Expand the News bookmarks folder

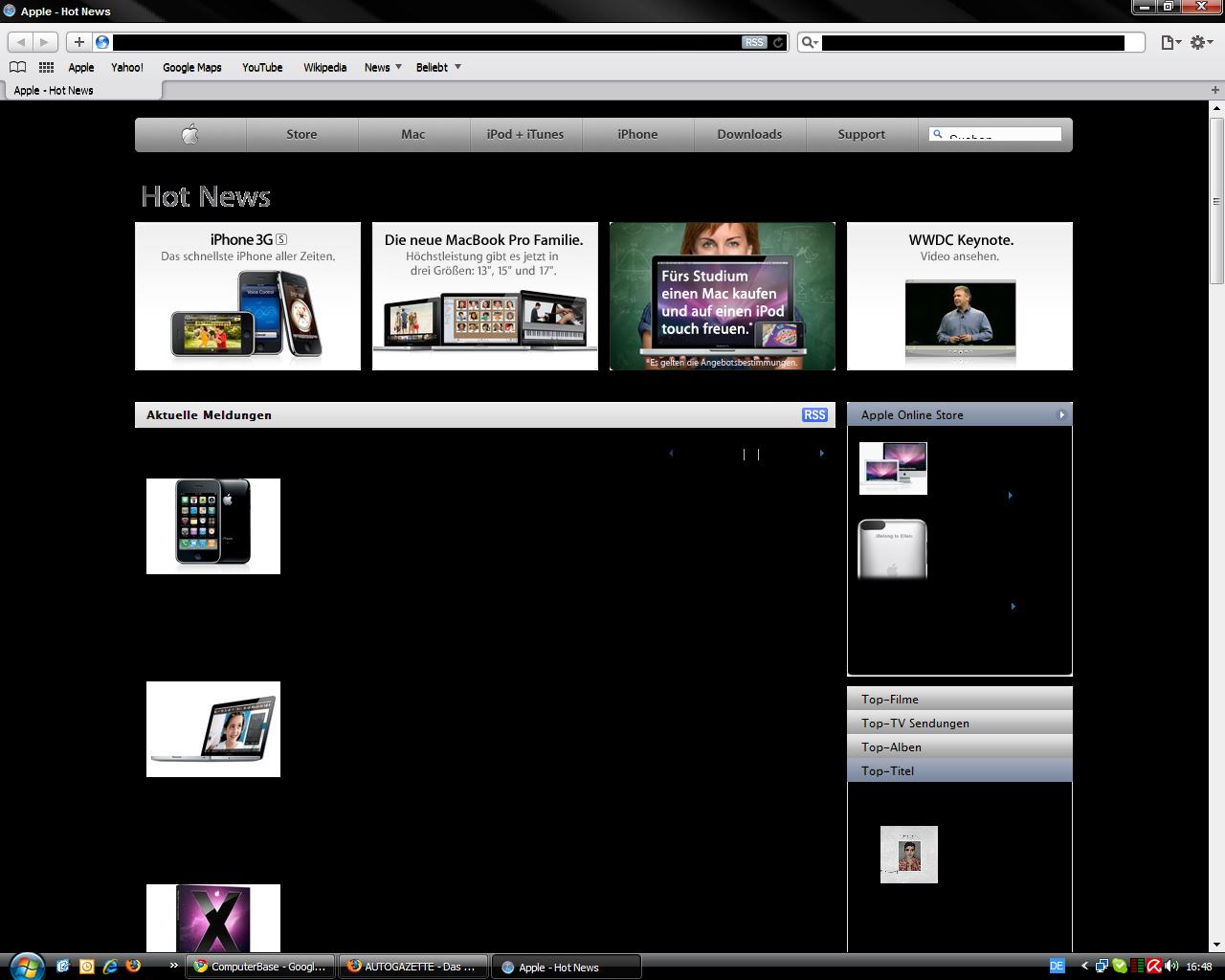(x=383, y=67)
